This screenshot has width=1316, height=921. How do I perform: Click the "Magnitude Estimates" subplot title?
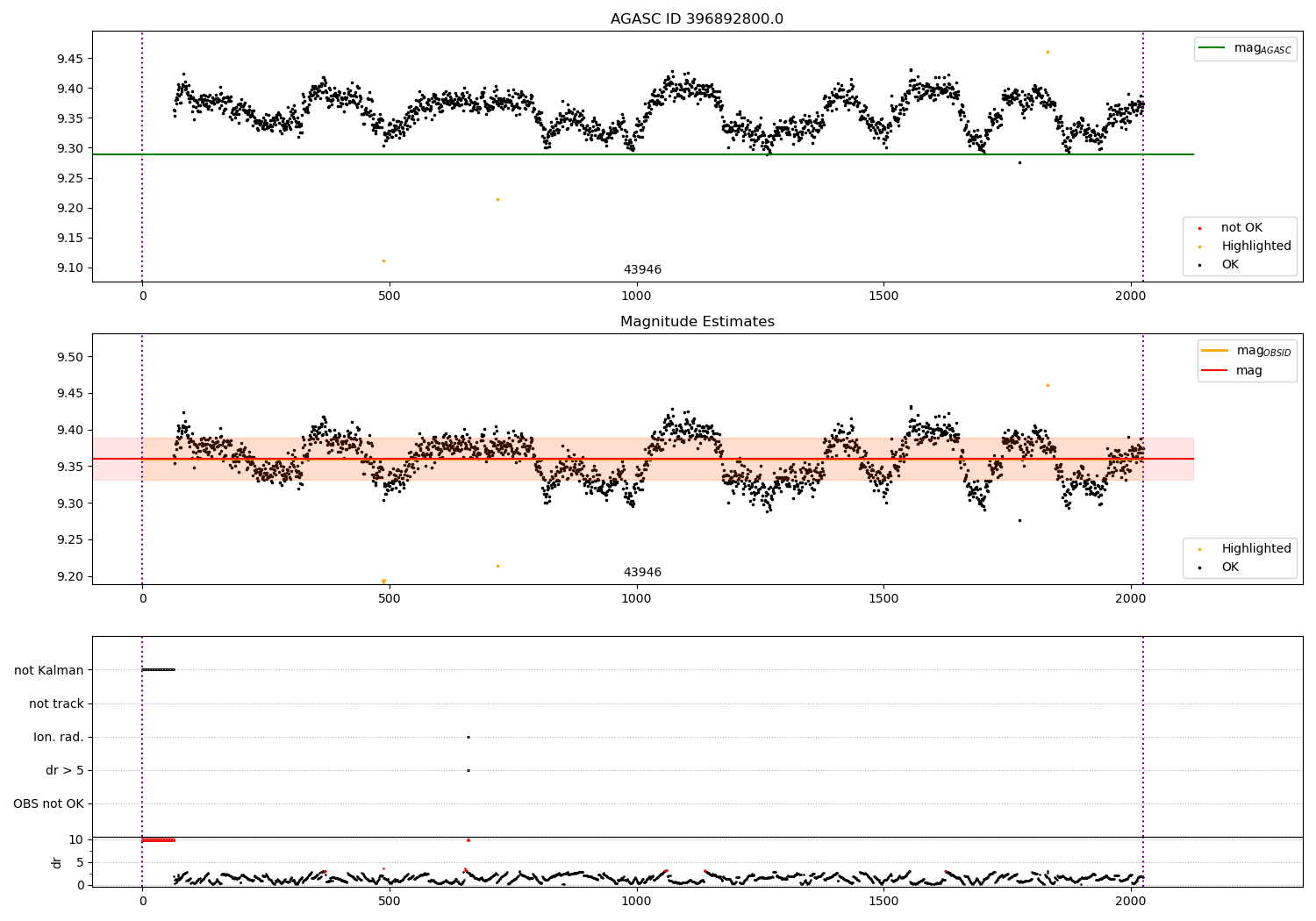[697, 322]
